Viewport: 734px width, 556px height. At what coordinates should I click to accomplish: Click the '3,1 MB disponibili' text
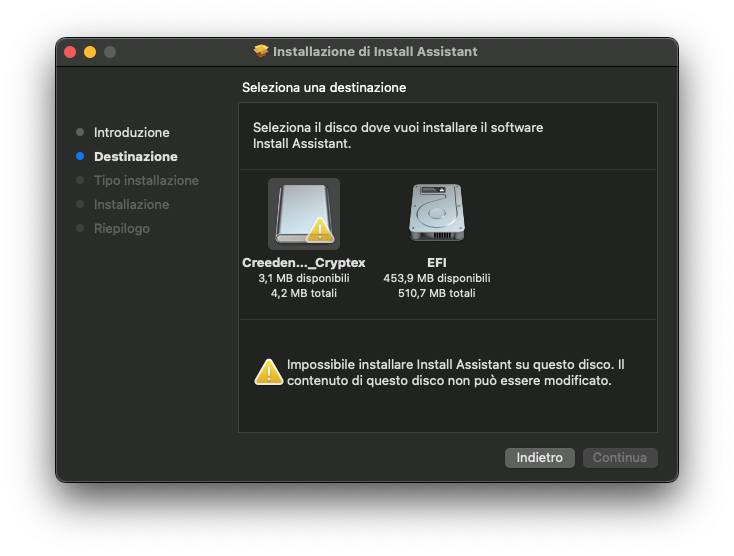pos(304,278)
